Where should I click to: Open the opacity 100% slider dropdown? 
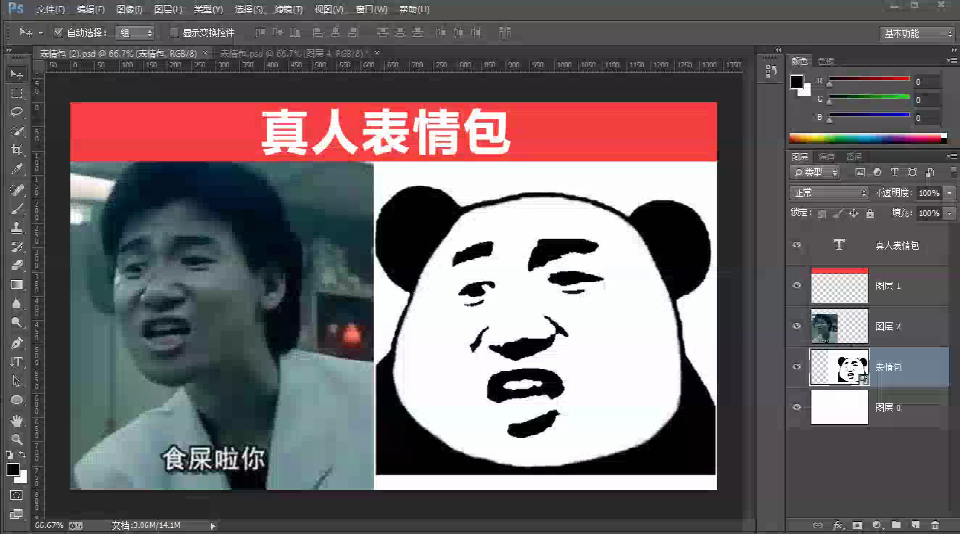tap(950, 193)
